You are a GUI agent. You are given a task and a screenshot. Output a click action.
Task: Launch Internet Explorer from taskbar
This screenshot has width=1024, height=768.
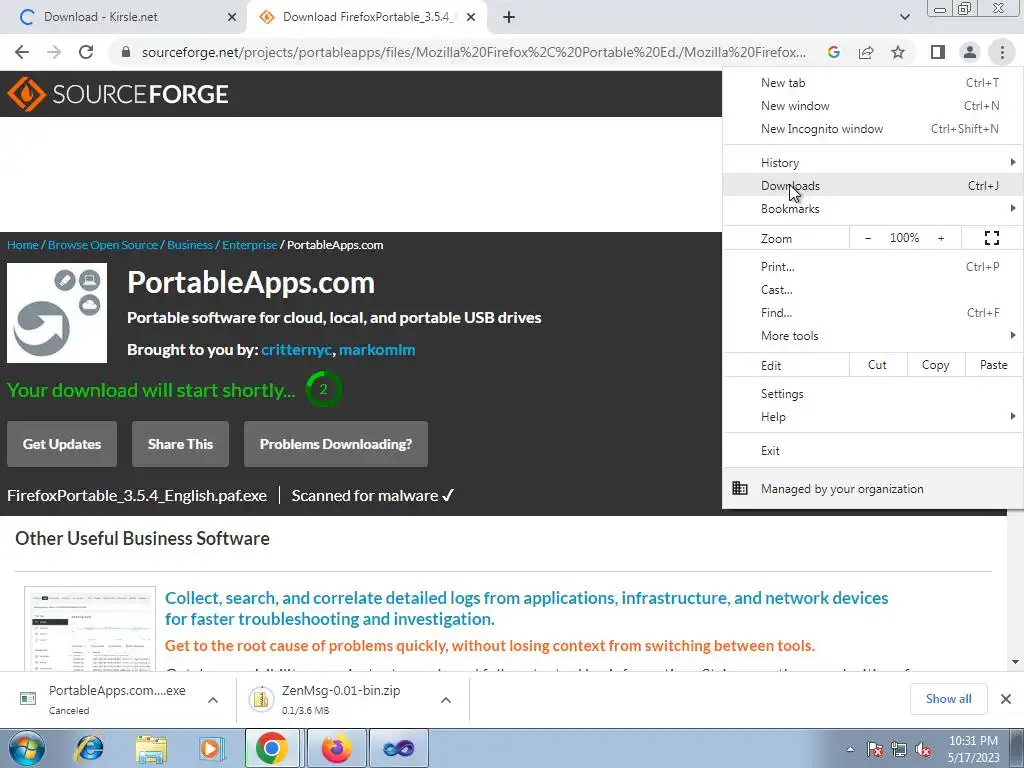coord(89,748)
